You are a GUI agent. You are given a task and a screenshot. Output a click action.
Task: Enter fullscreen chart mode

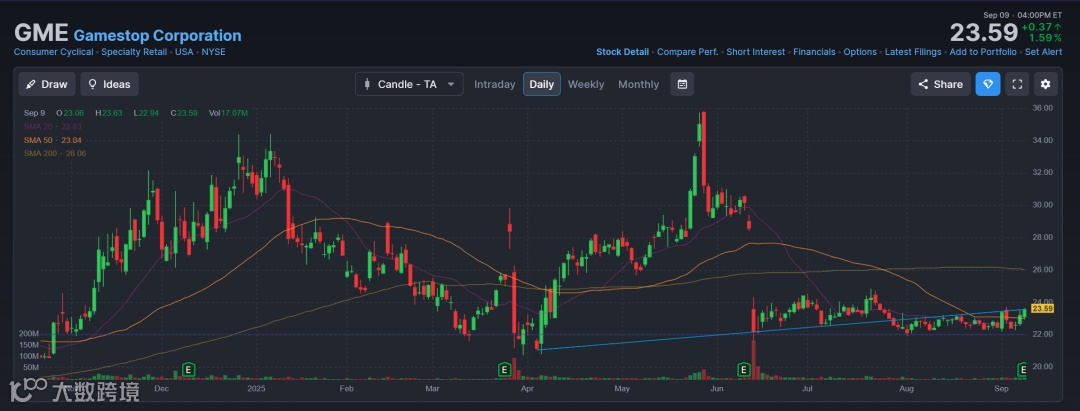(x=1017, y=84)
